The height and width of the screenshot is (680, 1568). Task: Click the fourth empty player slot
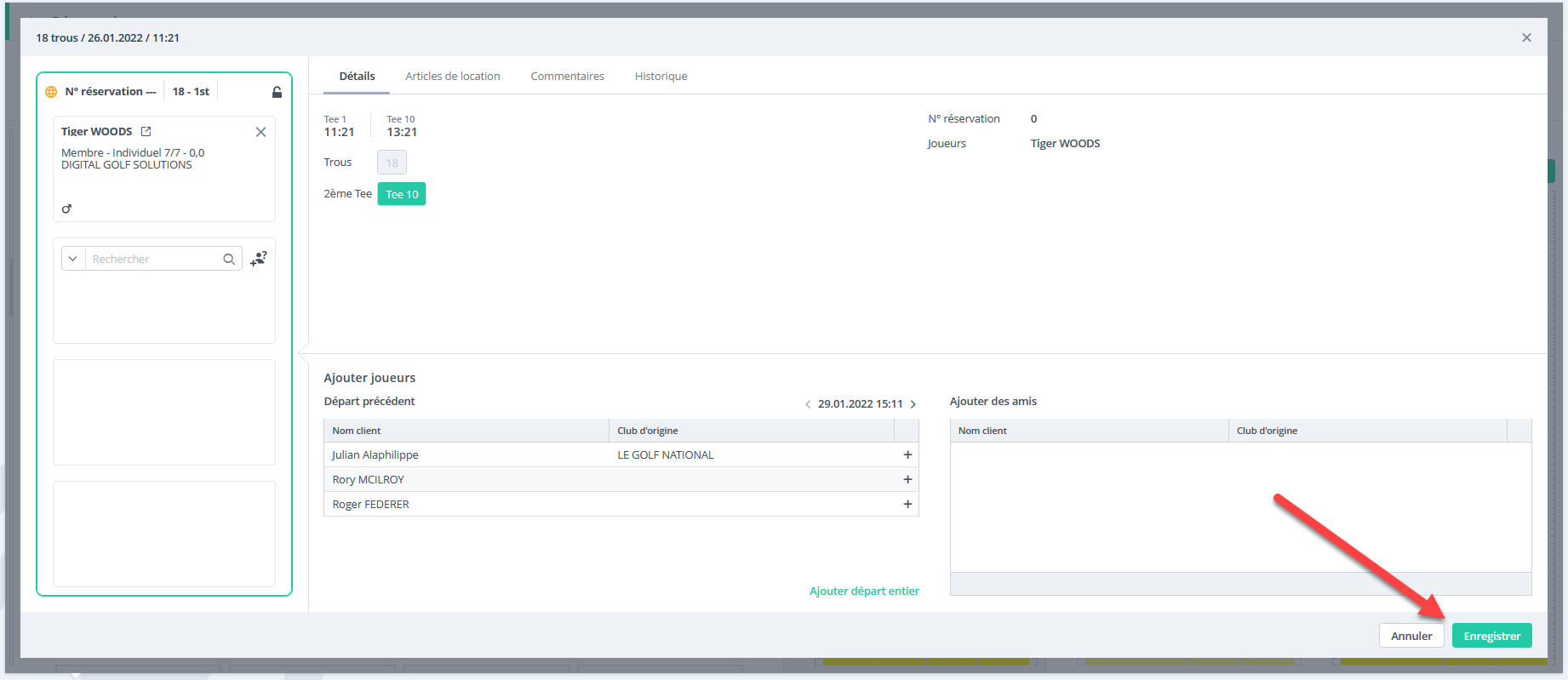(x=164, y=534)
